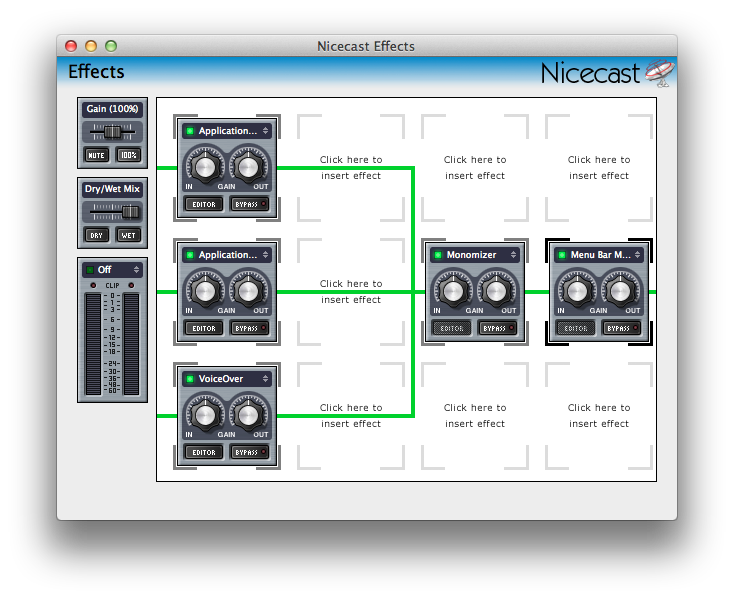Insert effect in top row second slot

point(351,168)
